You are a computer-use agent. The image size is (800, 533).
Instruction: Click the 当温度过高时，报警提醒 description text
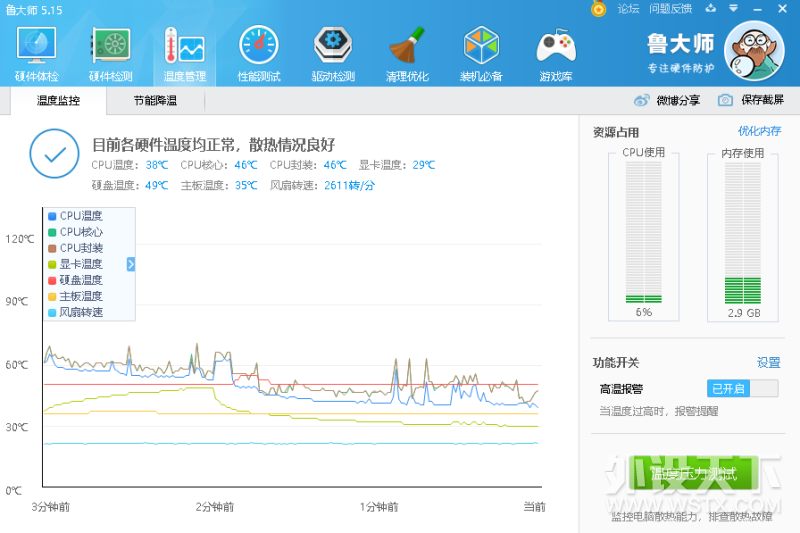click(658, 411)
